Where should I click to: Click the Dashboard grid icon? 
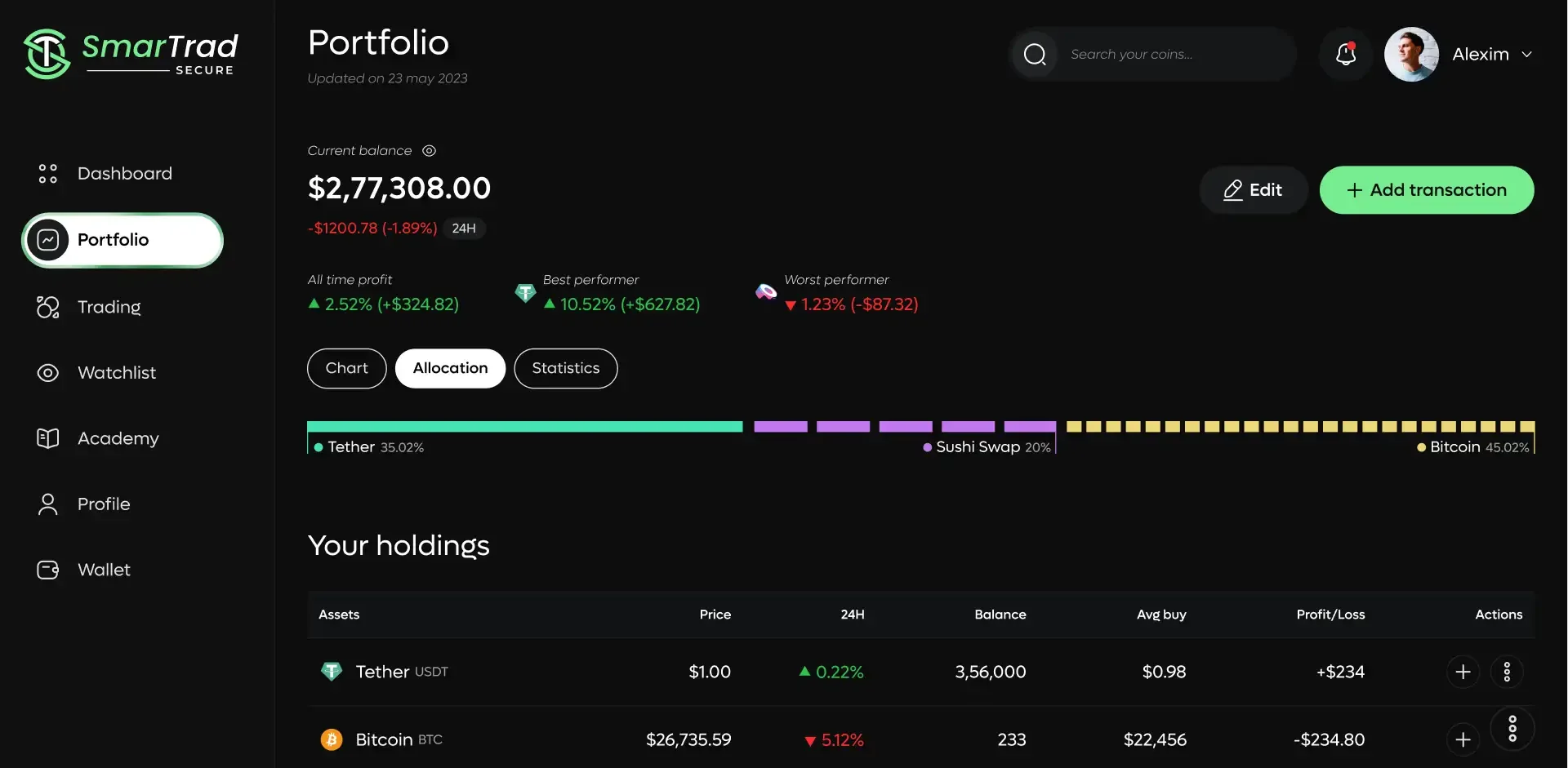tap(48, 173)
